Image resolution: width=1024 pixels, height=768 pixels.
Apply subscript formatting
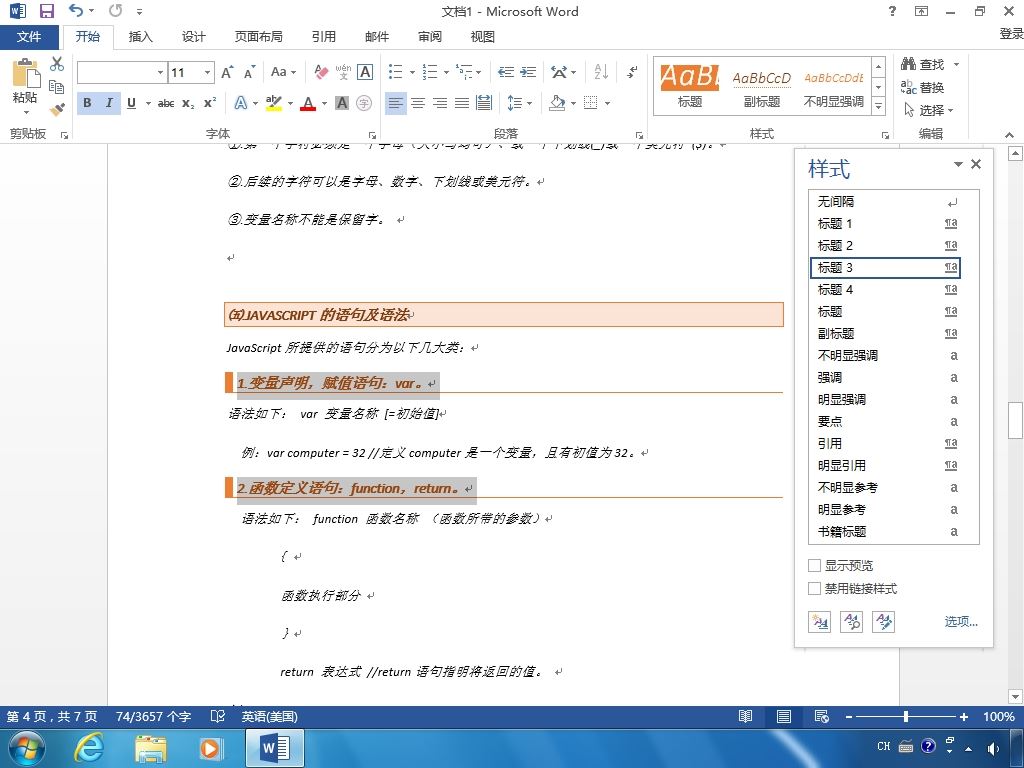pos(188,103)
